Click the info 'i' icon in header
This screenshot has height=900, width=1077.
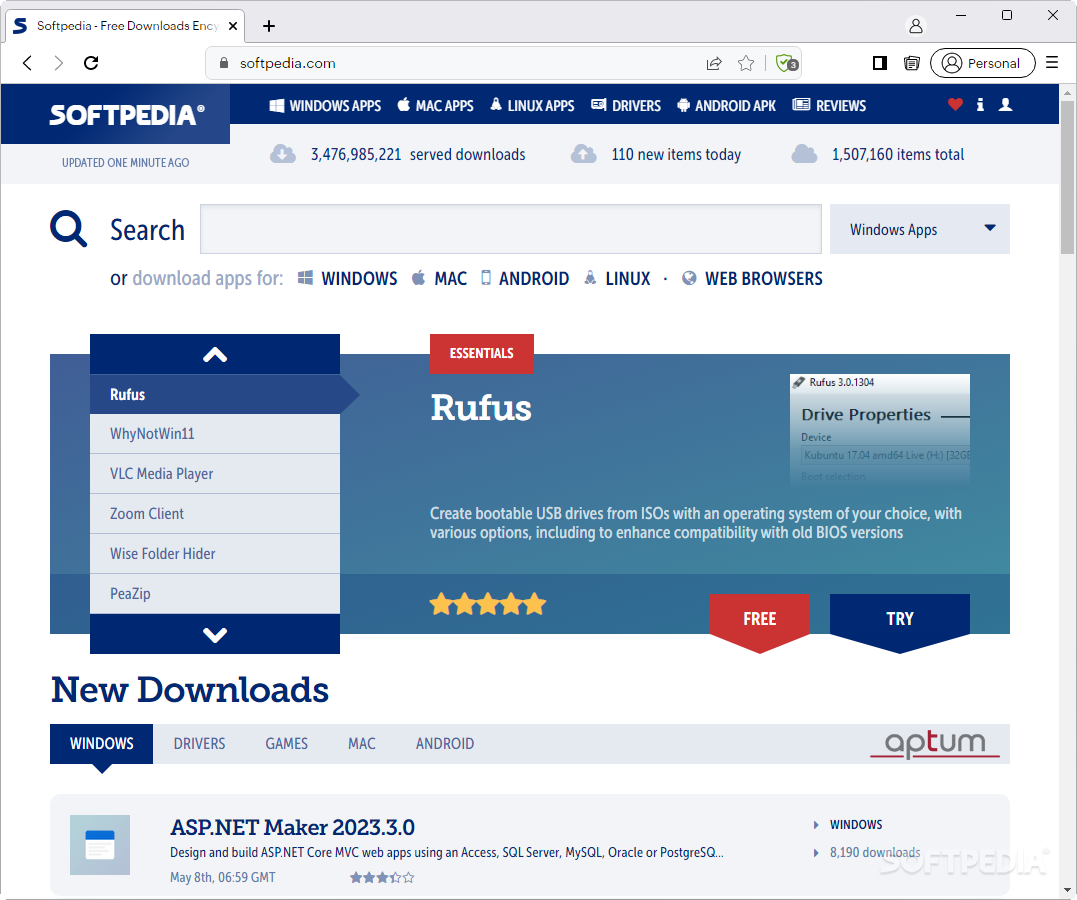click(980, 104)
